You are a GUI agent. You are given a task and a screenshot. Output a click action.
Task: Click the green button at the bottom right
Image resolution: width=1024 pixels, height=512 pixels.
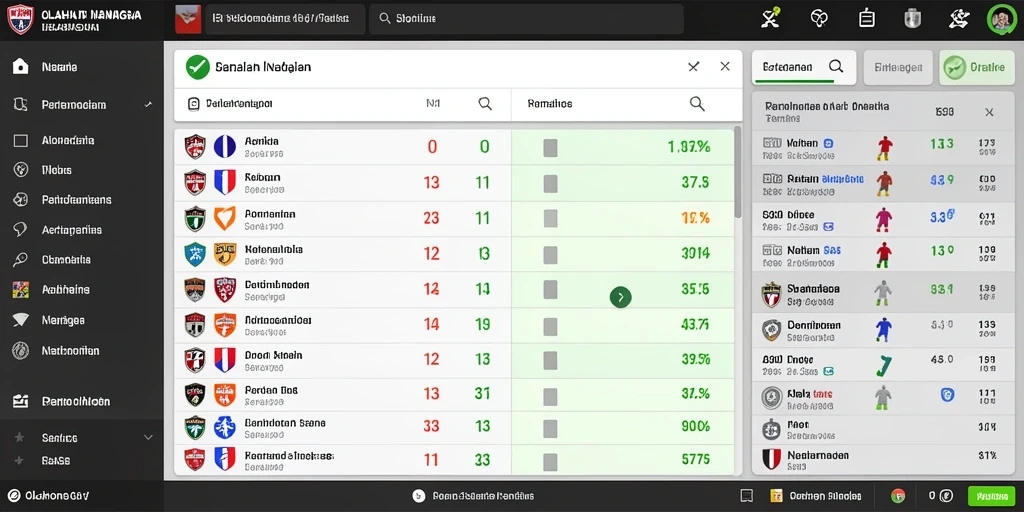pyautogui.click(x=991, y=496)
